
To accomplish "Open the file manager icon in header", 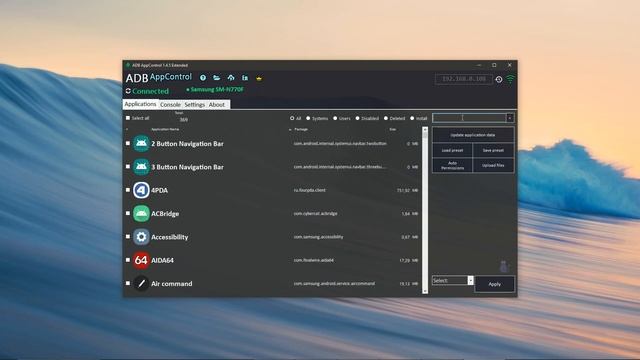I will click(x=245, y=78).
